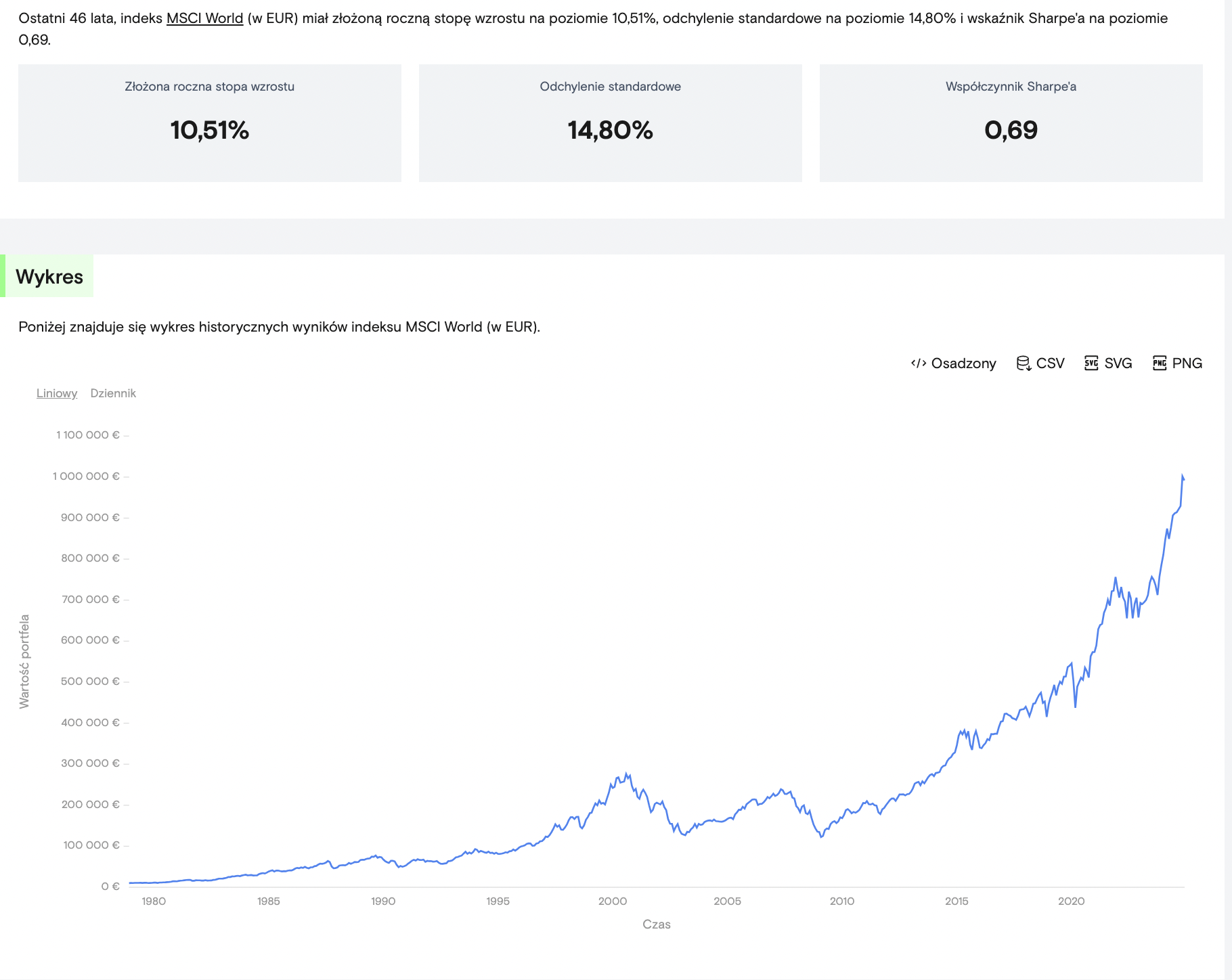1232x980 pixels.
Task: Click the 14,80% standard deviation card
Action: tap(611, 123)
